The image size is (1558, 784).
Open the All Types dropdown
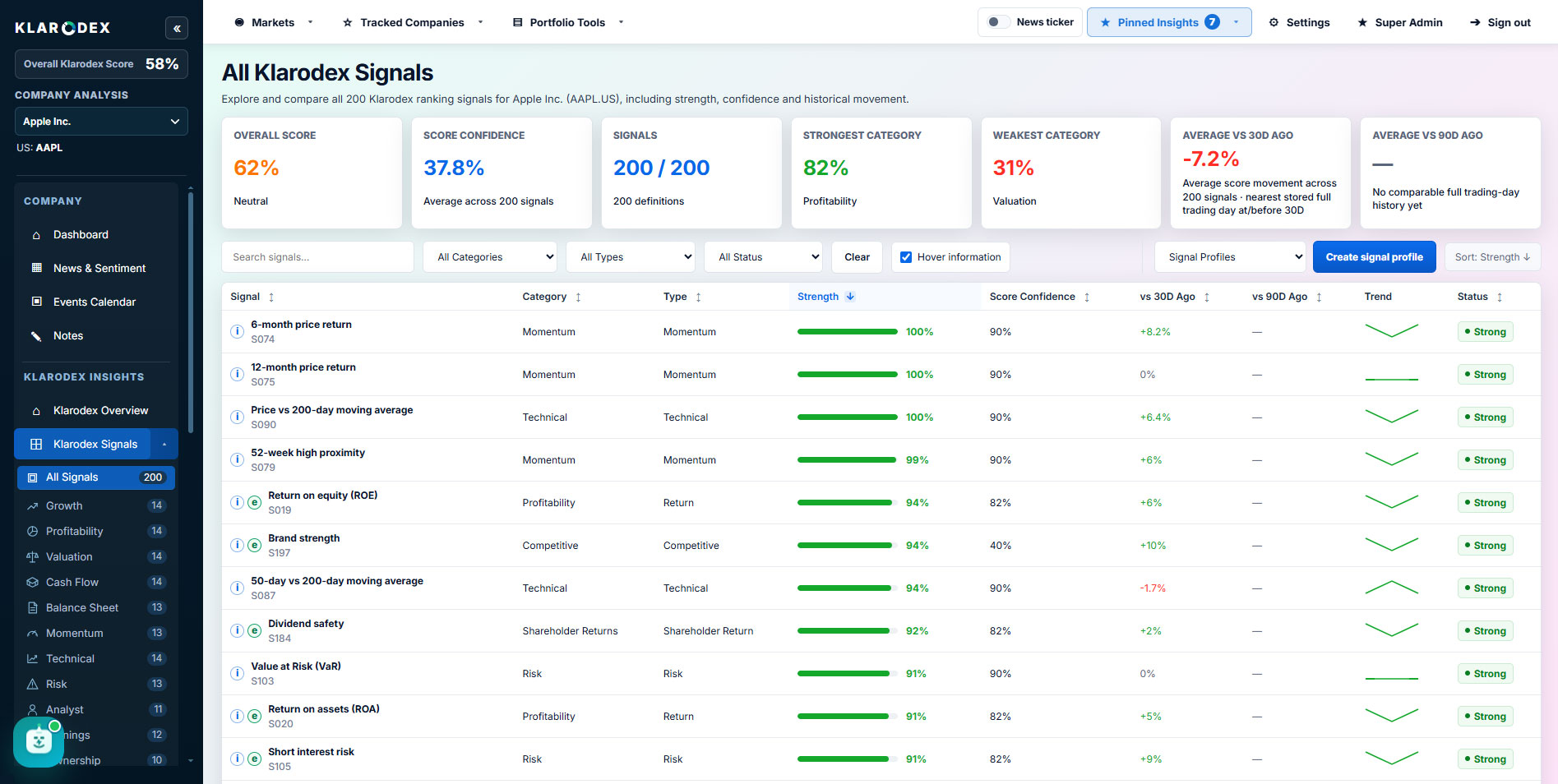pyautogui.click(x=631, y=257)
